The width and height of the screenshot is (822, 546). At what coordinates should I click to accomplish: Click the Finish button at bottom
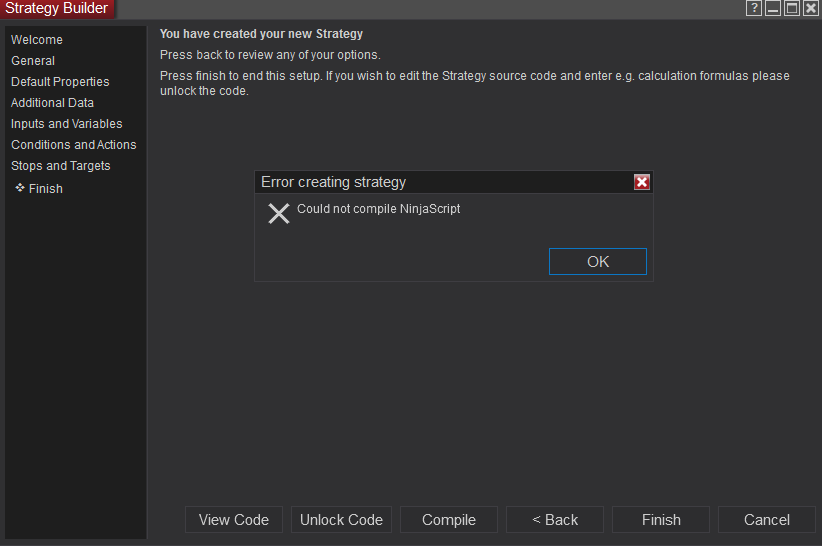(661, 519)
